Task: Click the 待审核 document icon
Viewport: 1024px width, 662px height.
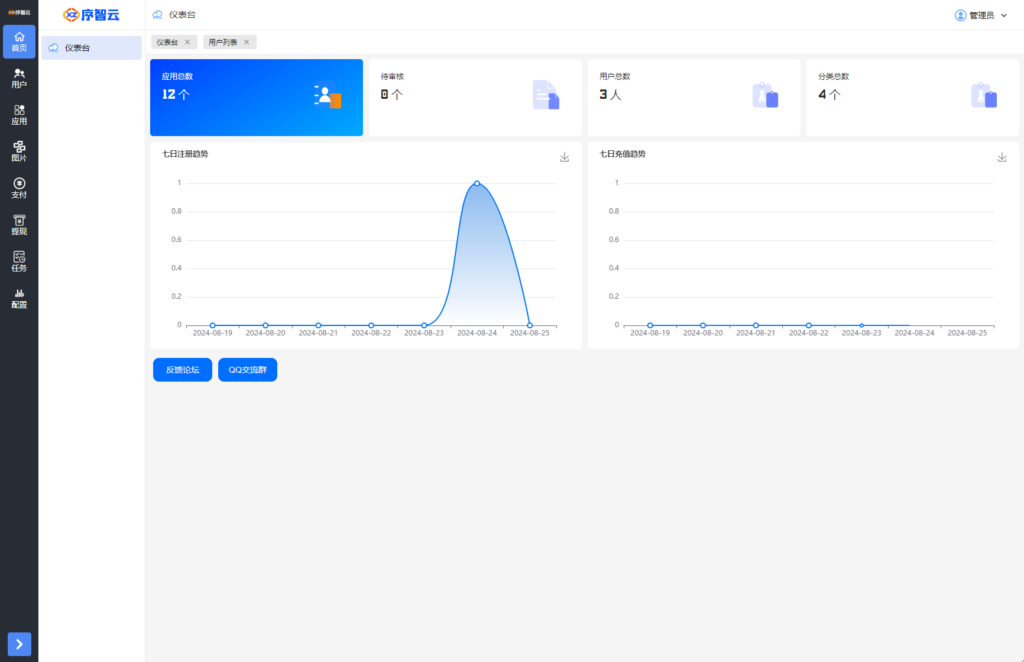Action: click(x=545, y=95)
